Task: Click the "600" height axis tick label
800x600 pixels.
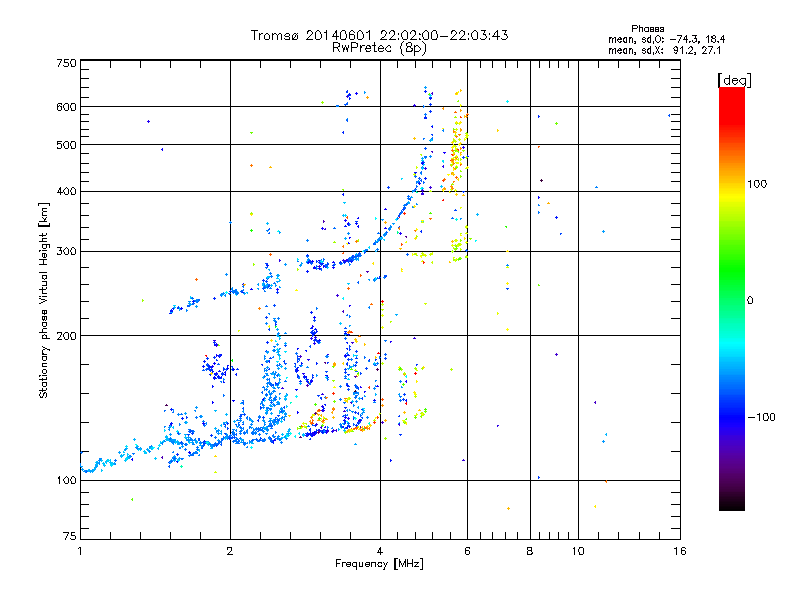Action: 66,107
